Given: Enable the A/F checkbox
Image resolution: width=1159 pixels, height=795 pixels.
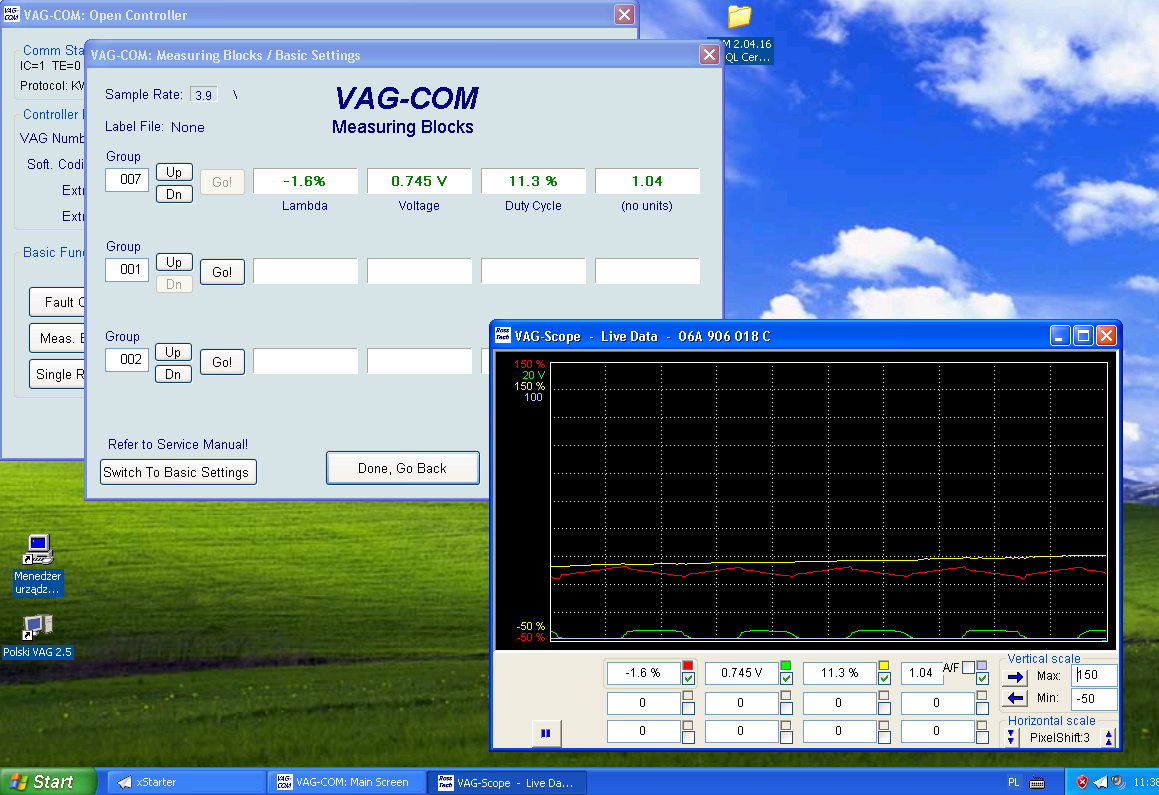Looking at the screenshot, I should (x=968, y=667).
